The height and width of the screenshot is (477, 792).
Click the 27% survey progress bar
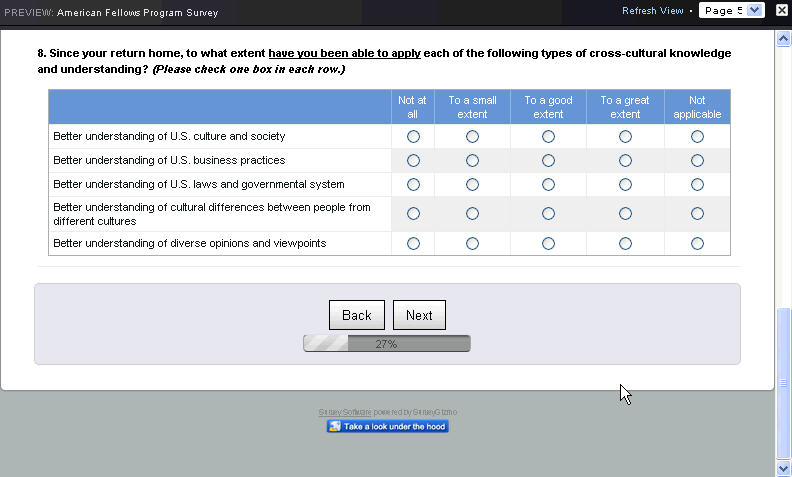pos(387,344)
